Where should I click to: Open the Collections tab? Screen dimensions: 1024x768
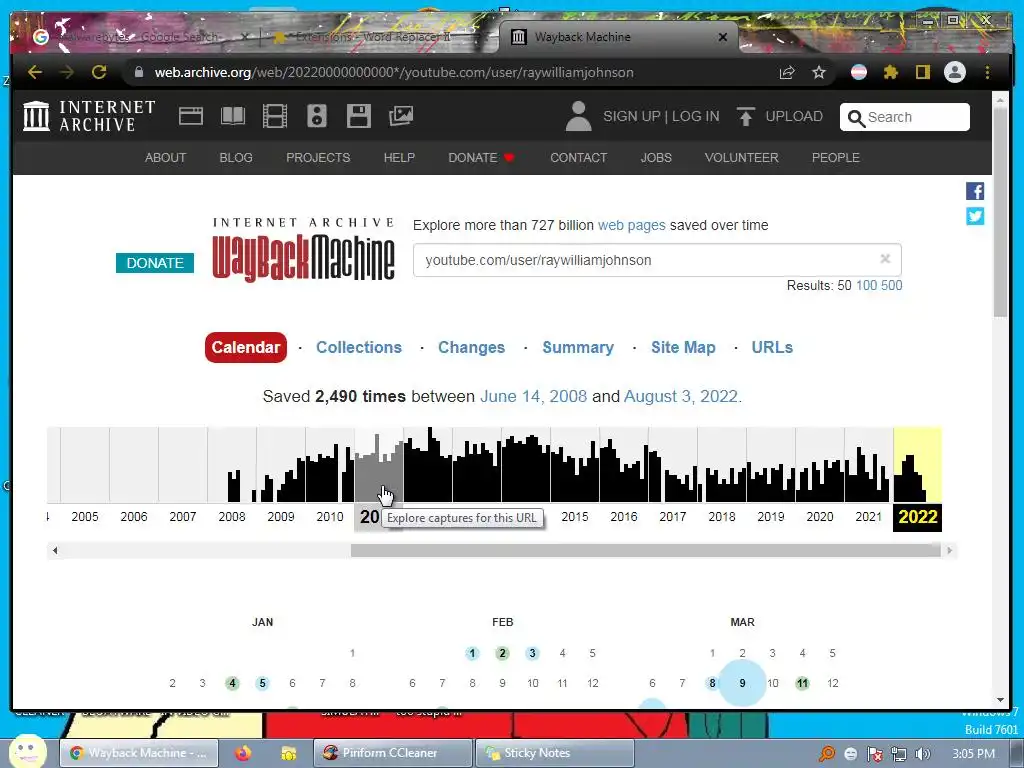point(359,347)
